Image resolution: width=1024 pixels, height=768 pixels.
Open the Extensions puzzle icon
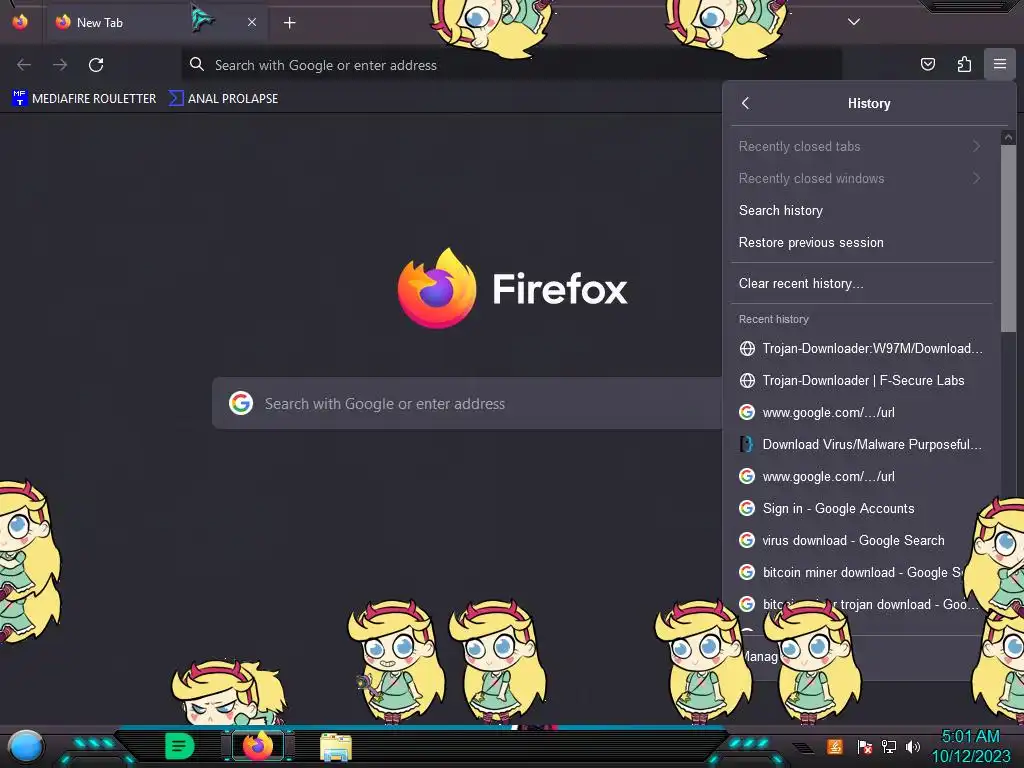pos(964,64)
